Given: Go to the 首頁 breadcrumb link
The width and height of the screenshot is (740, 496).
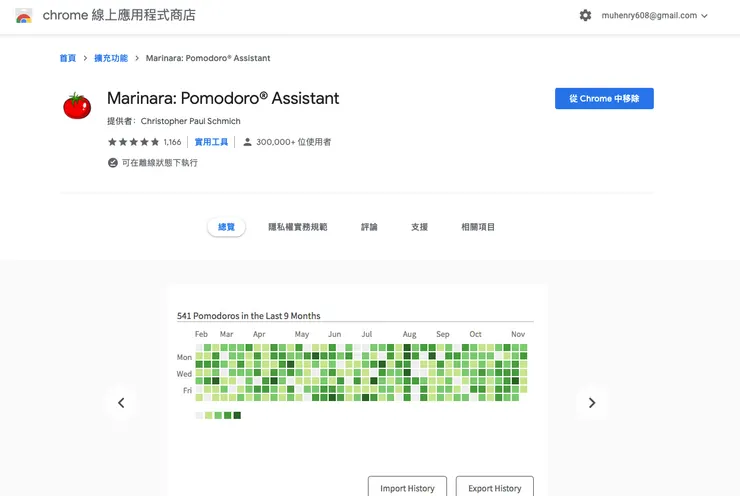Looking at the screenshot, I should 67,58.
